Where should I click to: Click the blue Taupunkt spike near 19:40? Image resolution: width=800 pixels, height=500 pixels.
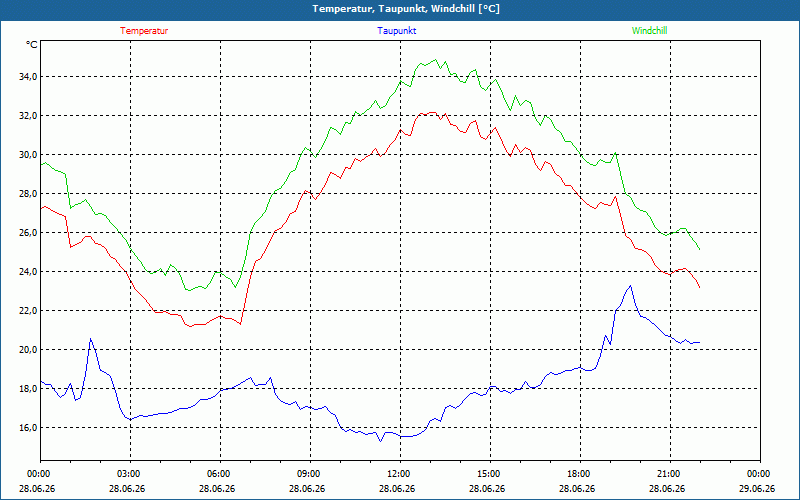pos(631,286)
